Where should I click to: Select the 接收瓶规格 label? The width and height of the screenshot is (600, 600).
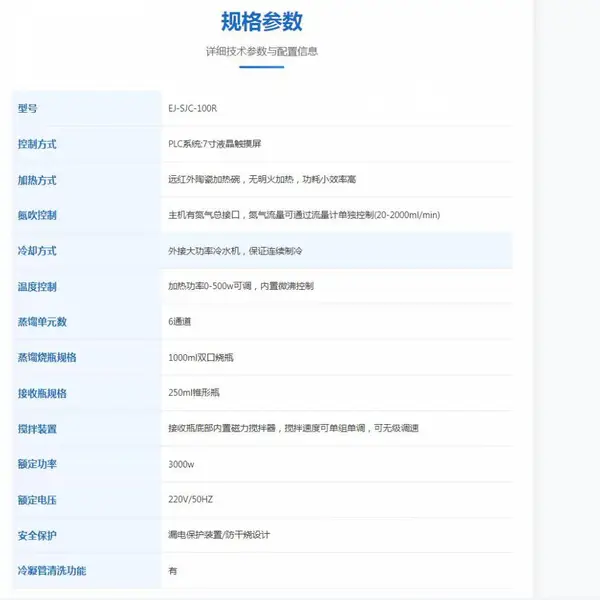coord(42,393)
